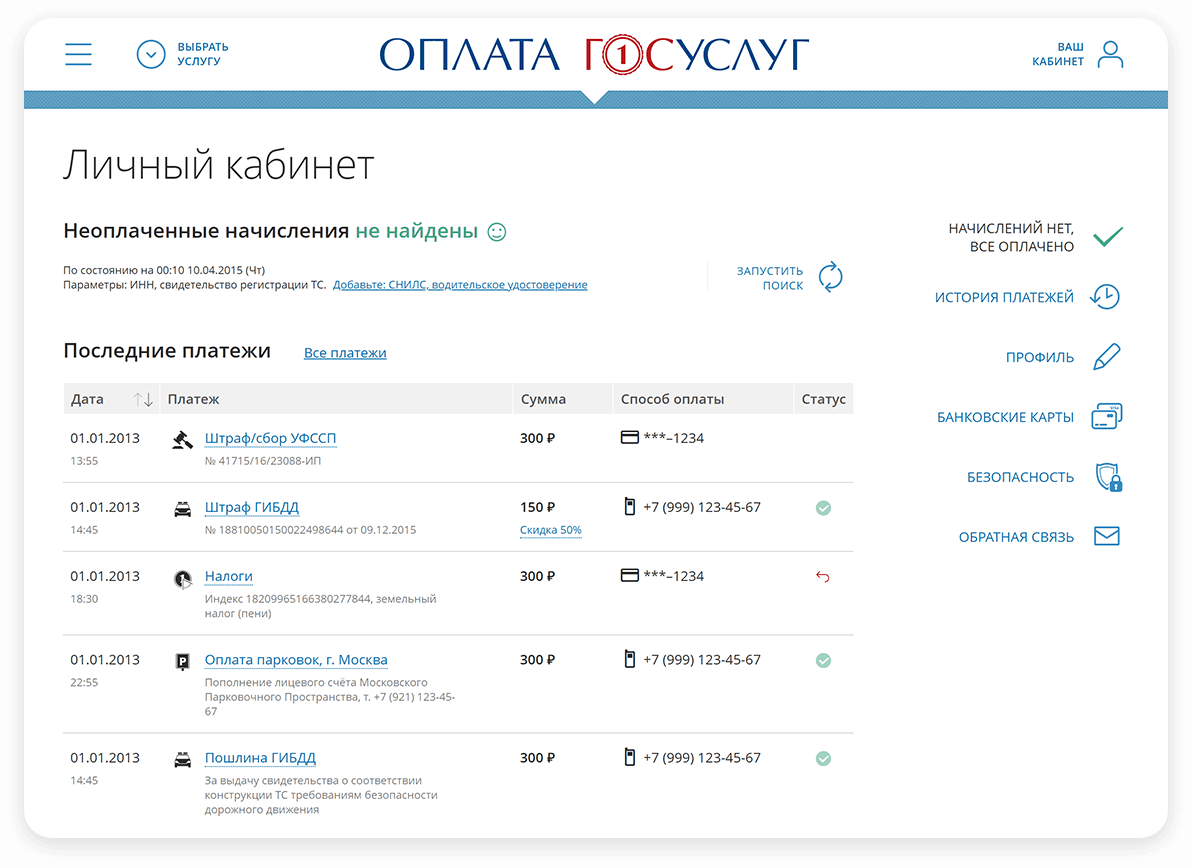1192x868 pixels.
Task: Click the 'Безопасность' shield lock icon
Action: [x=1107, y=478]
